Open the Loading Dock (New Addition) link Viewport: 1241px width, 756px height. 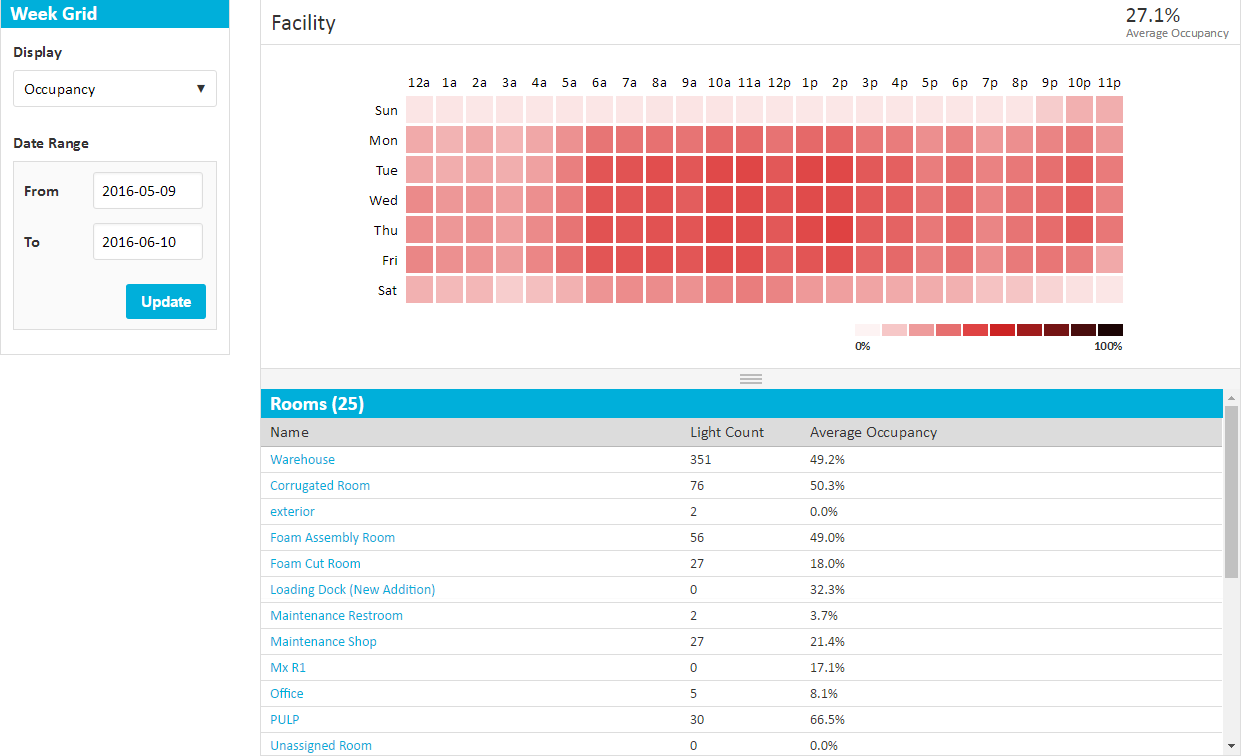click(x=352, y=590)
